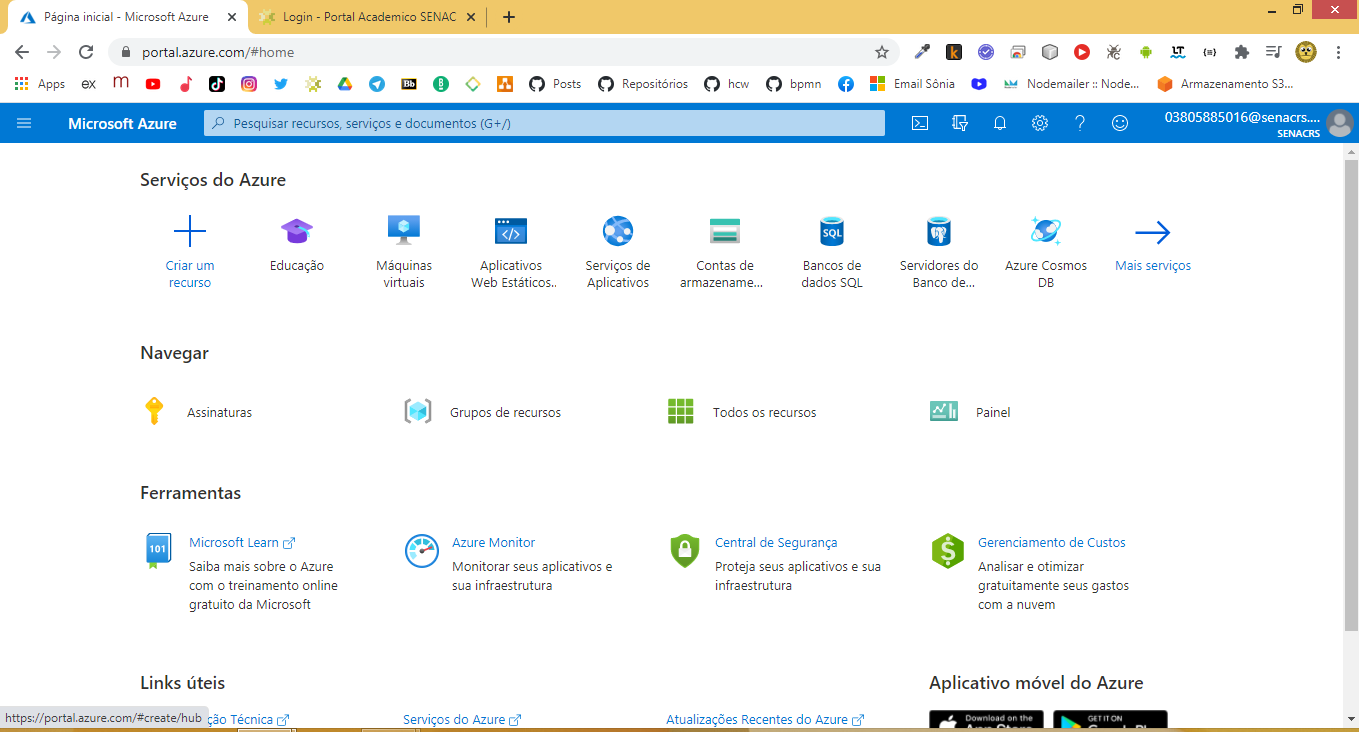The height and width of the screenshot is (732, 1359).
Task: Open Servidores do Banco de dados icon
Action: 939,232
